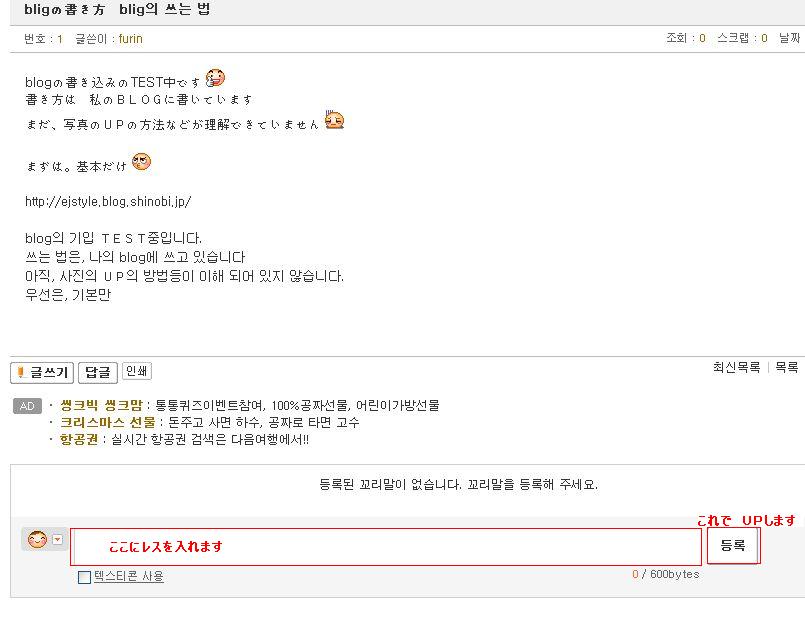This screenshot has height=630, width=805.
Task: Open the 항공권 ad link
Action: click(79, 440)
